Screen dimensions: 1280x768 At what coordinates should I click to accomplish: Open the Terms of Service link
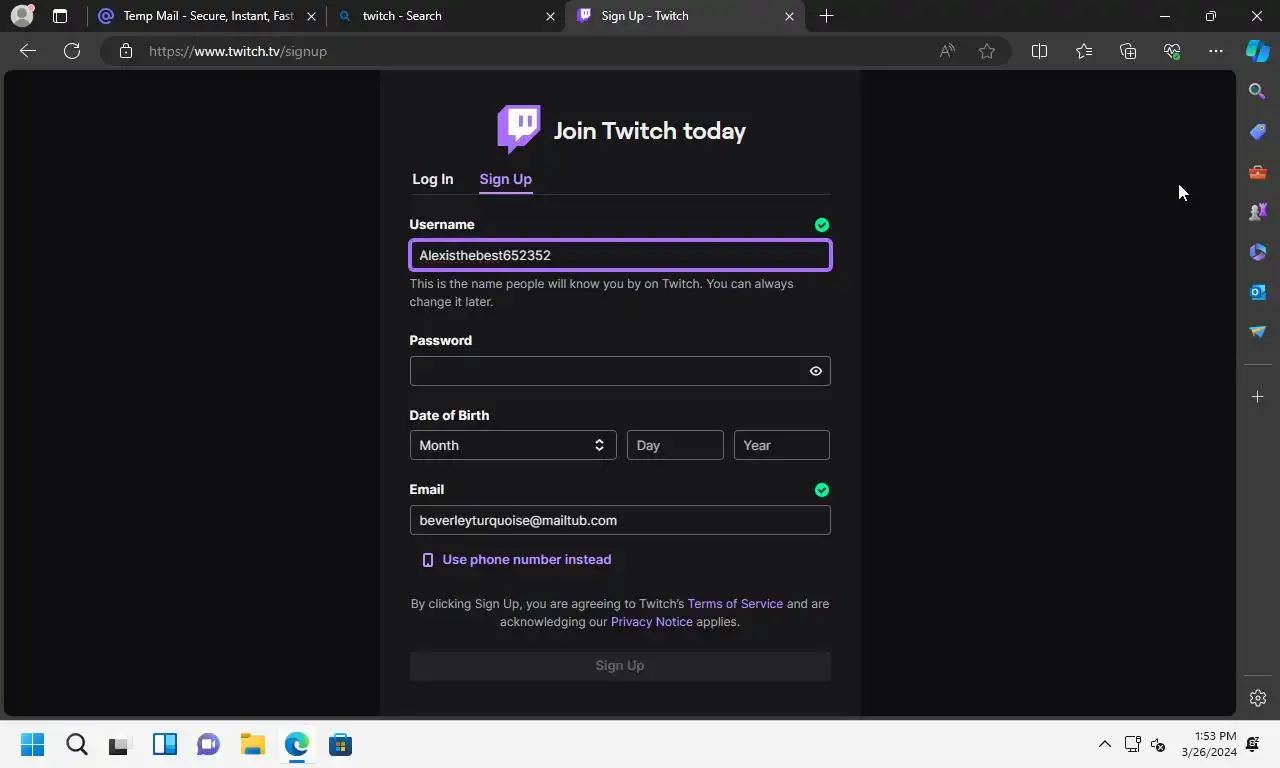pos(735,604)
